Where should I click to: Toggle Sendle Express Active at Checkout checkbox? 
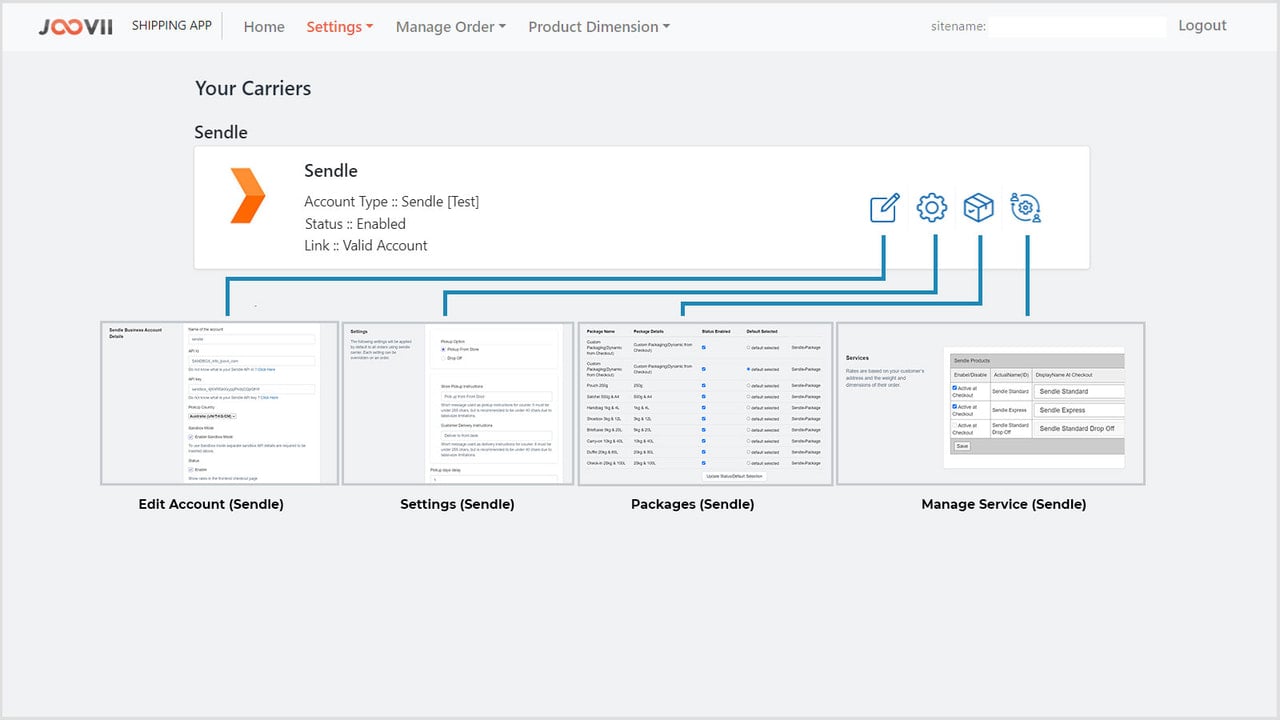pyautogui.click(x=956, y=407)
